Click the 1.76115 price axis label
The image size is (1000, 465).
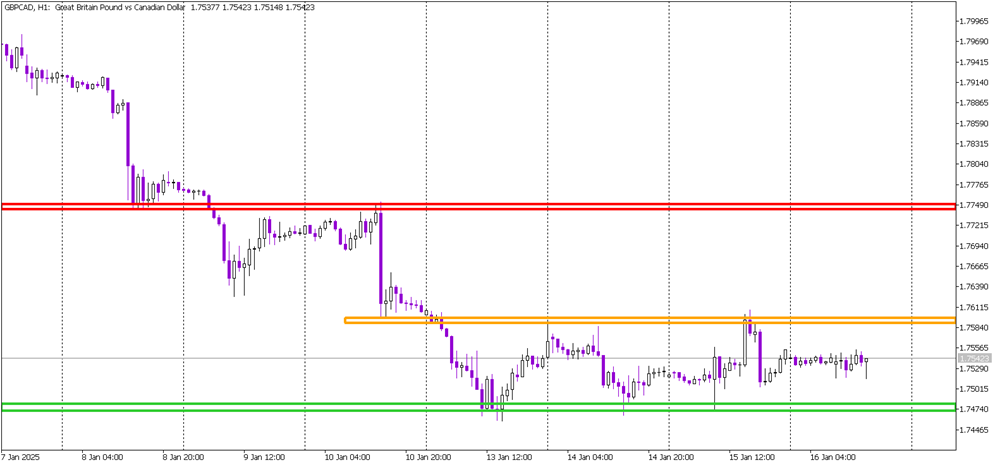click(x=975, y=307)
